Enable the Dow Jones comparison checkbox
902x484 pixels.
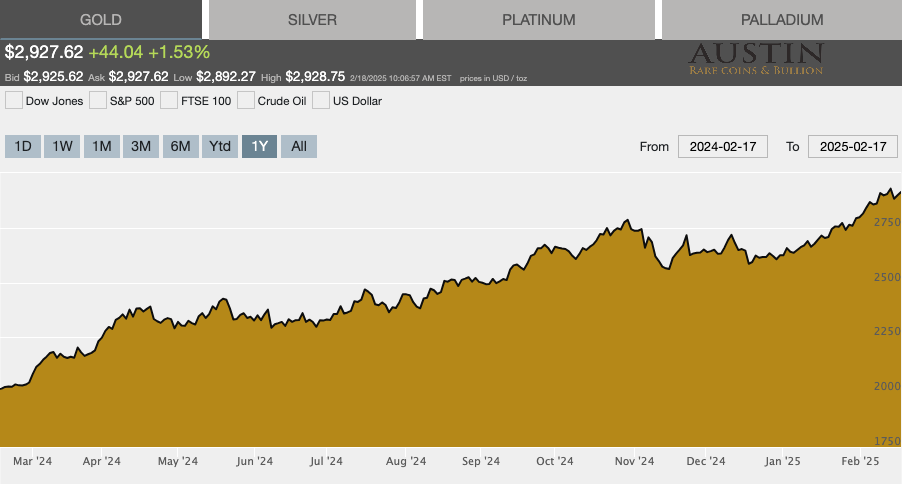[x=14, y=100]
